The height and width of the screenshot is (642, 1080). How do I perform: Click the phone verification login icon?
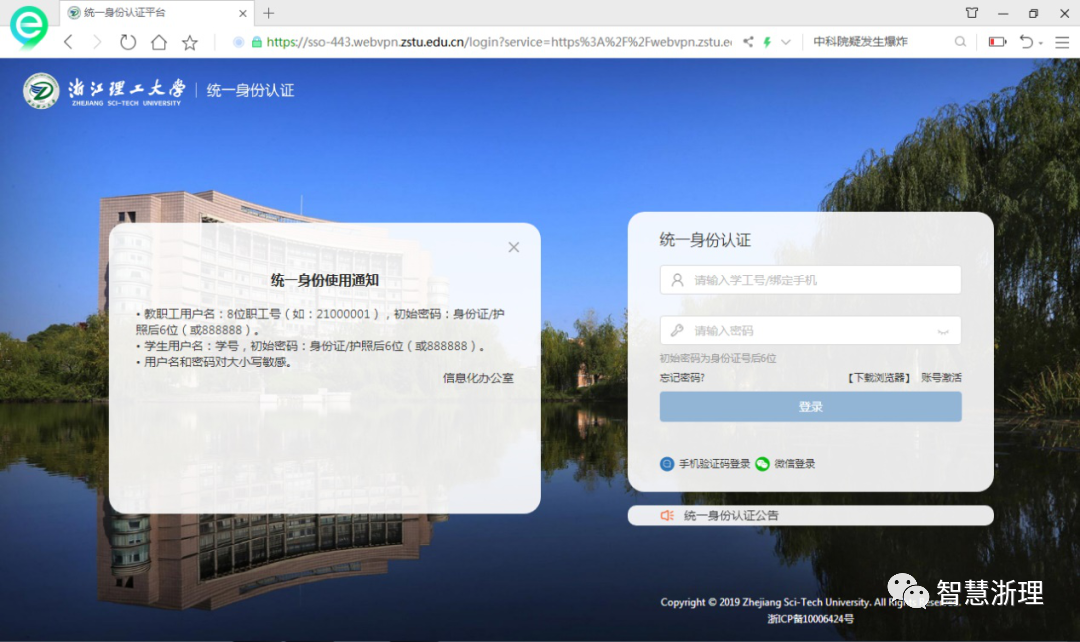667,464
